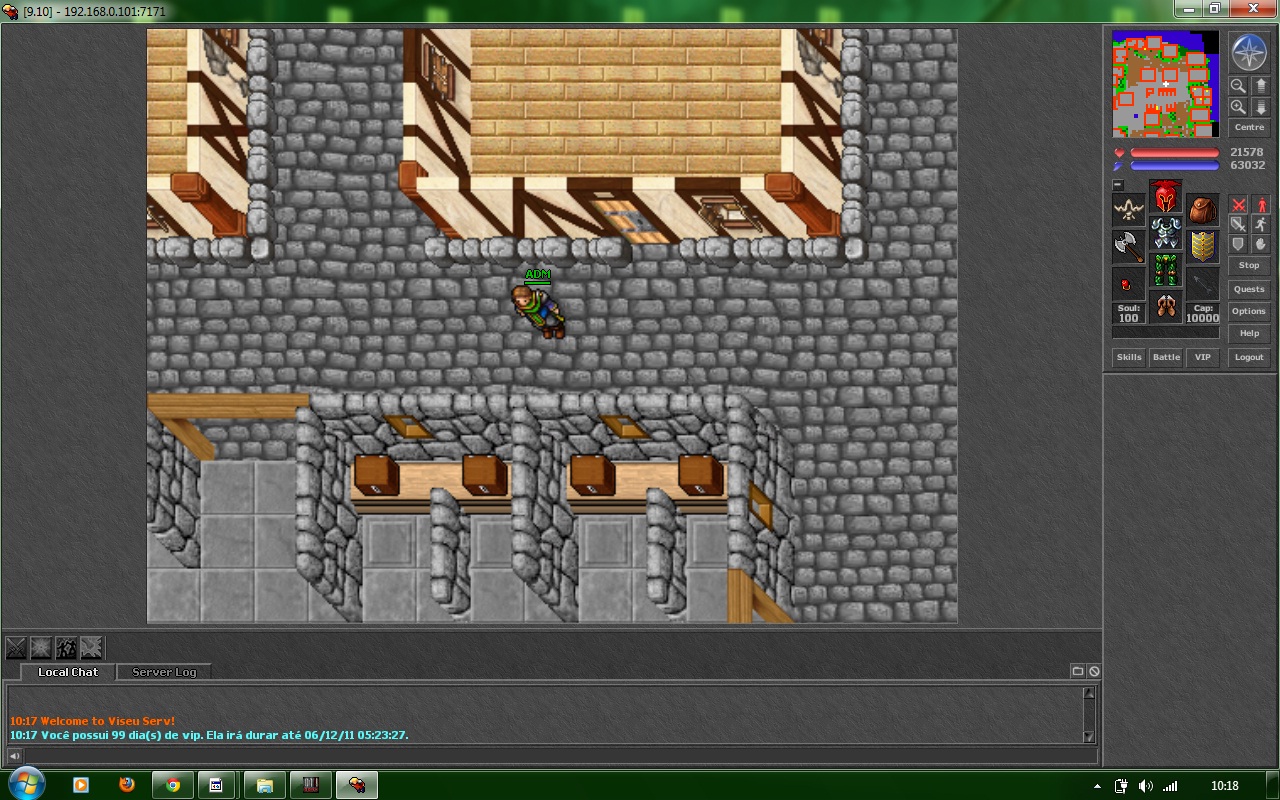Move minimap one floor up
The image size is (1280, 800).
click(x=1260, y=86)
